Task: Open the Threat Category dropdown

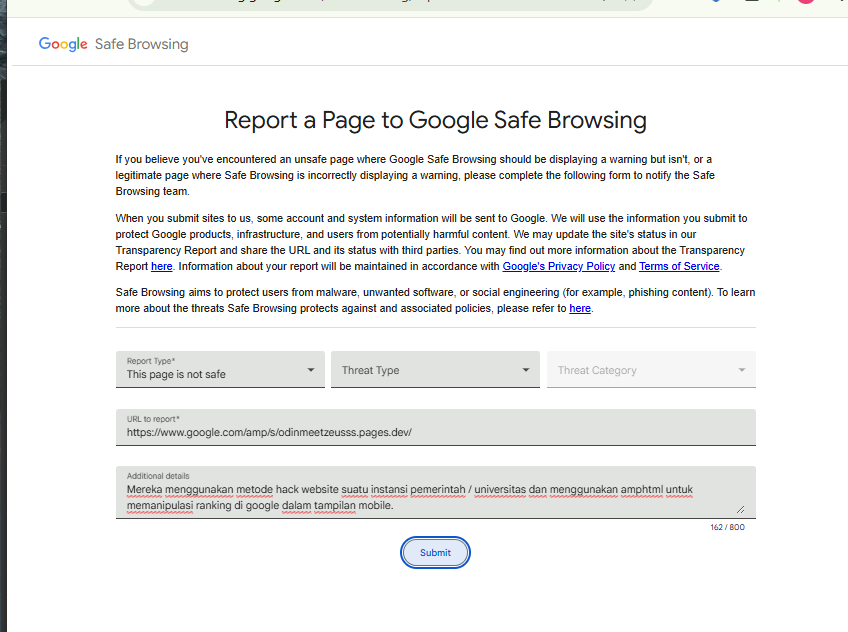Action: click(x=651, y=369)
